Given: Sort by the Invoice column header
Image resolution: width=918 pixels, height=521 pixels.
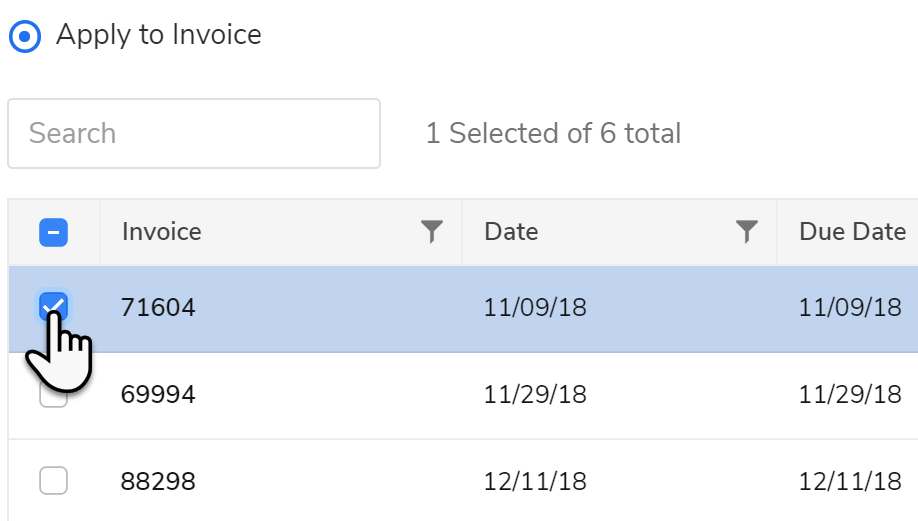Looking at the screenshot, I should point(162,232).
